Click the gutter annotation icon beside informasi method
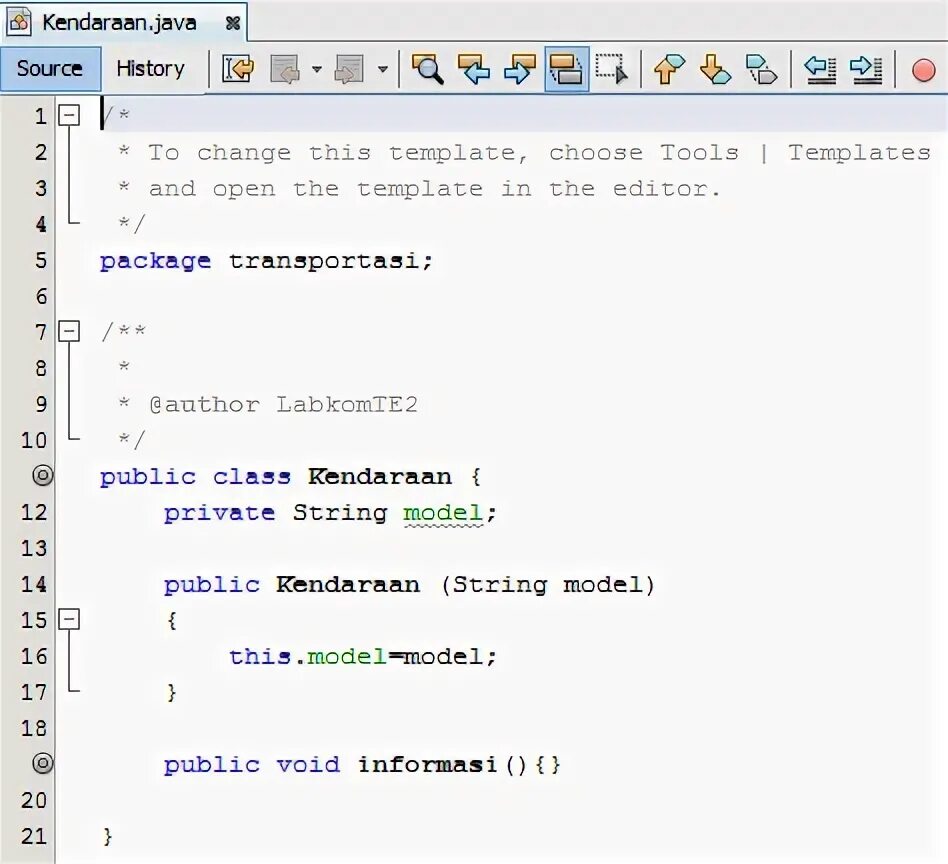This screenshot has width=948, height=864. point(42,764)
